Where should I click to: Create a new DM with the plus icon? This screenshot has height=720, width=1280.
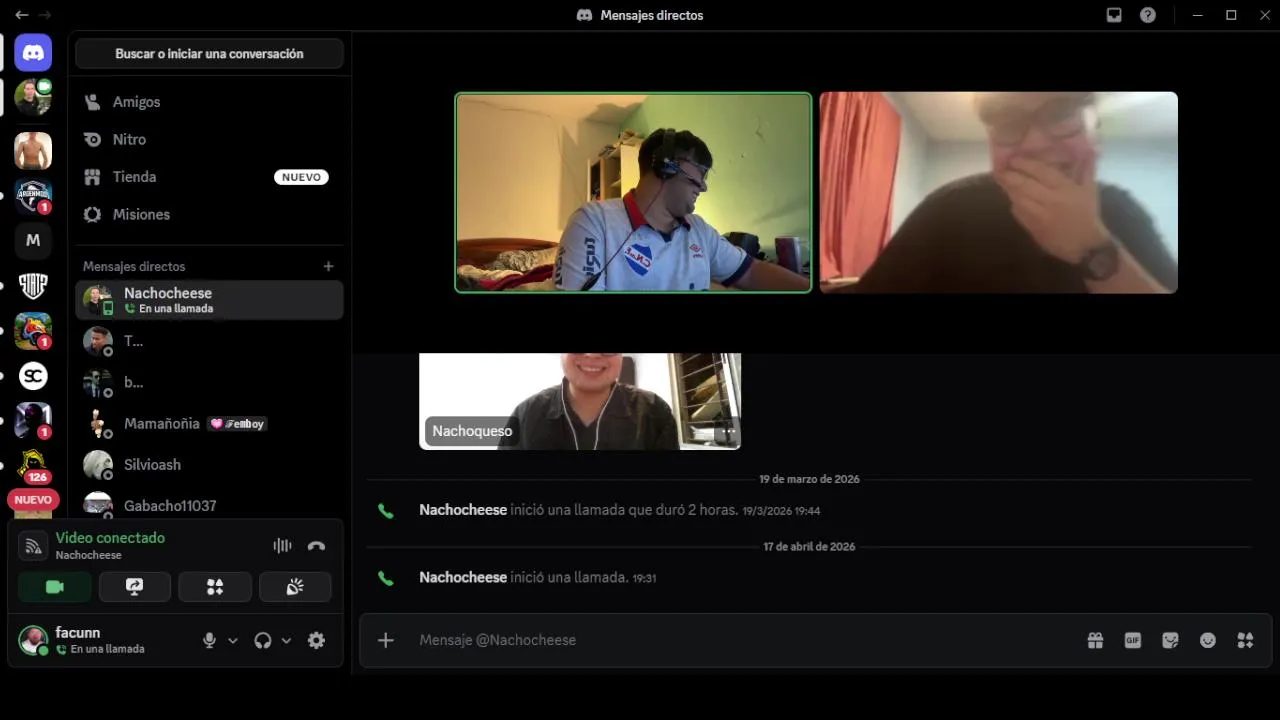tap(328, 266)
